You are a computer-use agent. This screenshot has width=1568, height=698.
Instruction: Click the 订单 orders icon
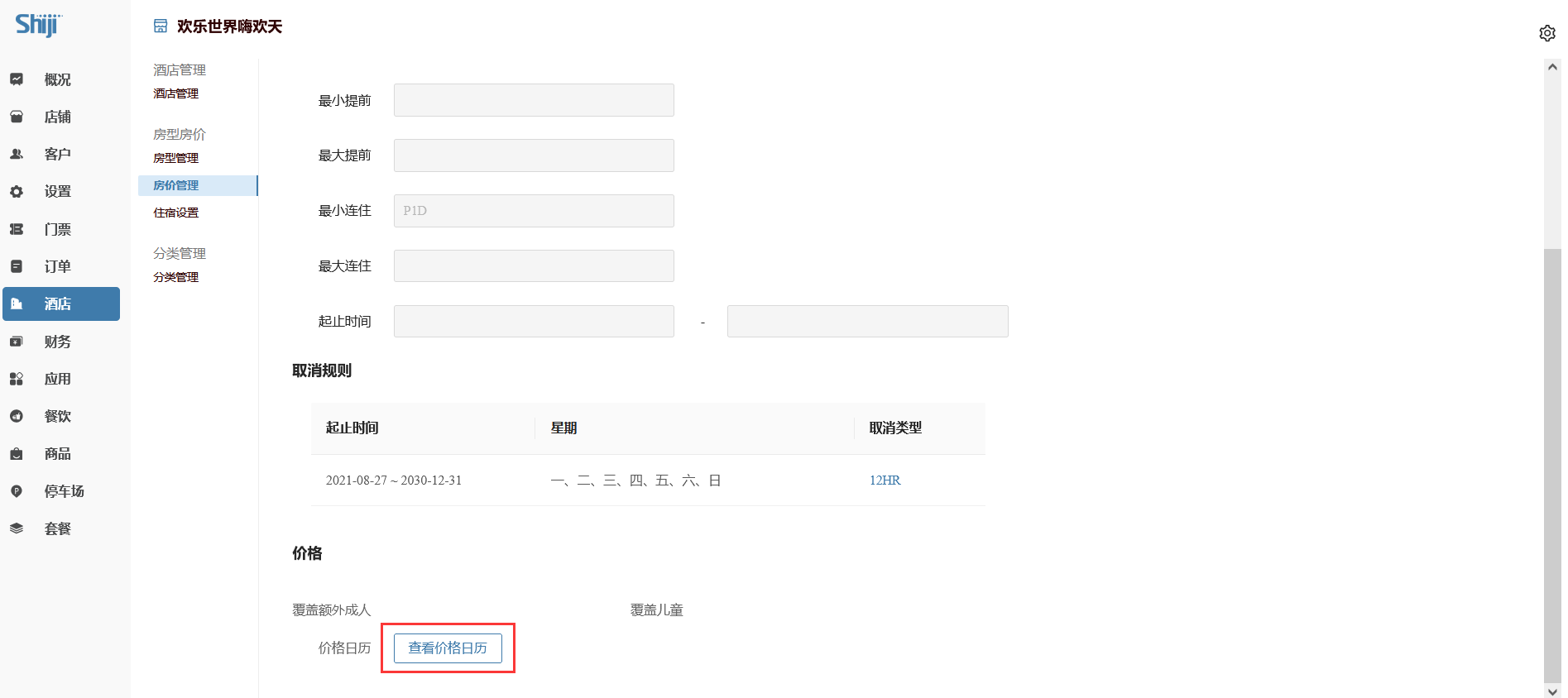coord(17,266)
